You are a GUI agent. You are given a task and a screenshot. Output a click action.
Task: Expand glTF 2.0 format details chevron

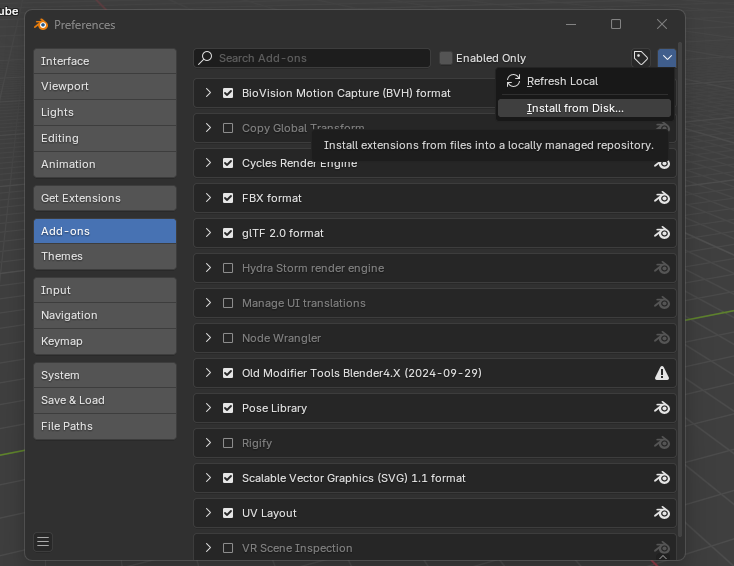(x=208, y=233)
